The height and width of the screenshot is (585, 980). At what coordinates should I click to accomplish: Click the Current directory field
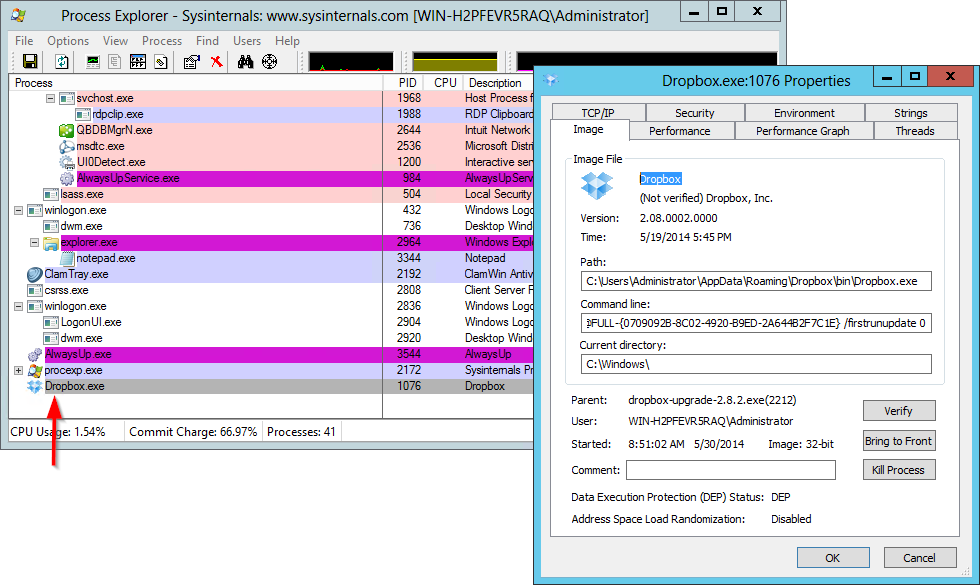pos(756,364)
